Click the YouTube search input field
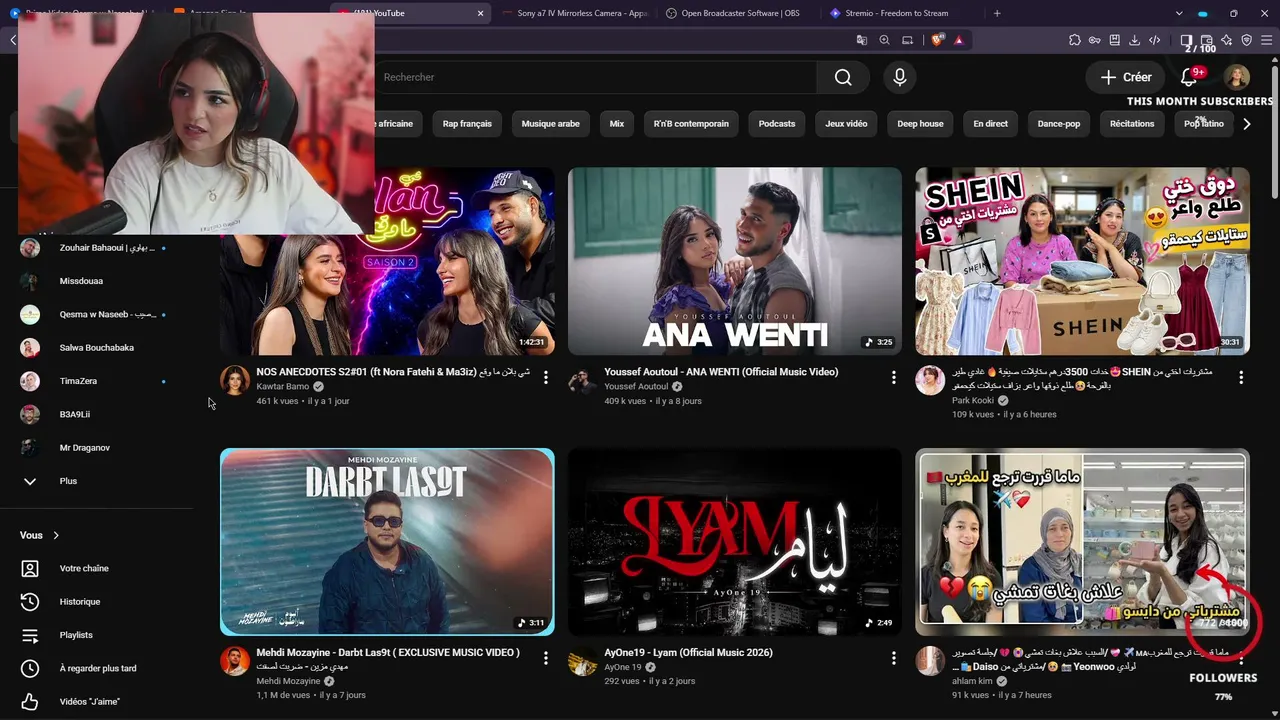Viewport: 1280px width, 720px height. (595, 77)
